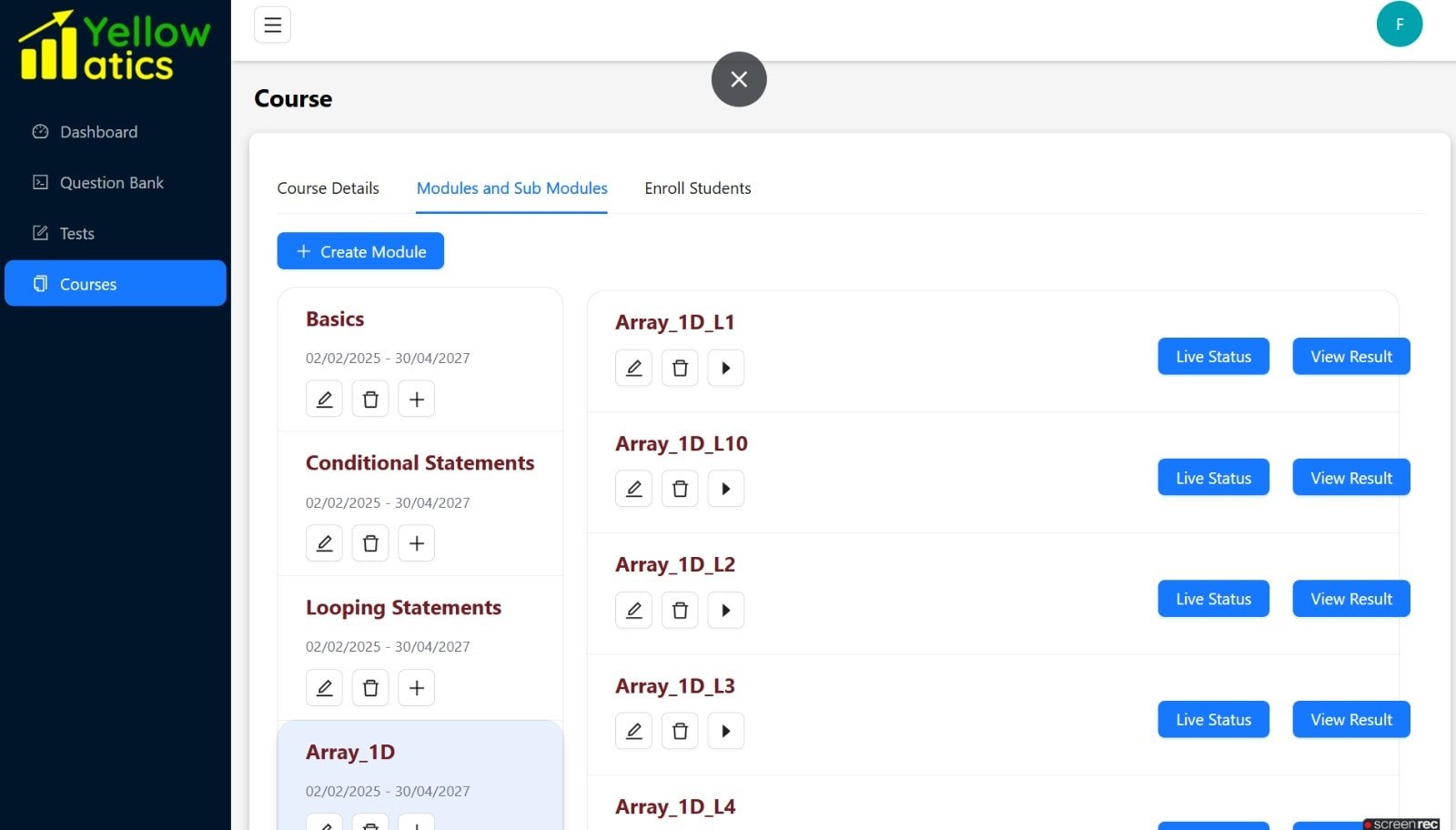Open the hamburger menu toggle
Image resolution: width=1456 pixels, height=830 pixels.
click(272, 25)
